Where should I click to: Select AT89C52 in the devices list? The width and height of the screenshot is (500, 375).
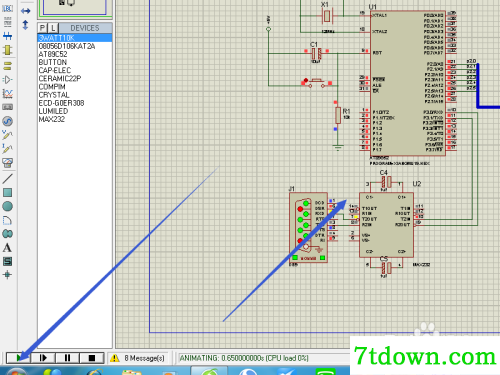pos(75,54)
